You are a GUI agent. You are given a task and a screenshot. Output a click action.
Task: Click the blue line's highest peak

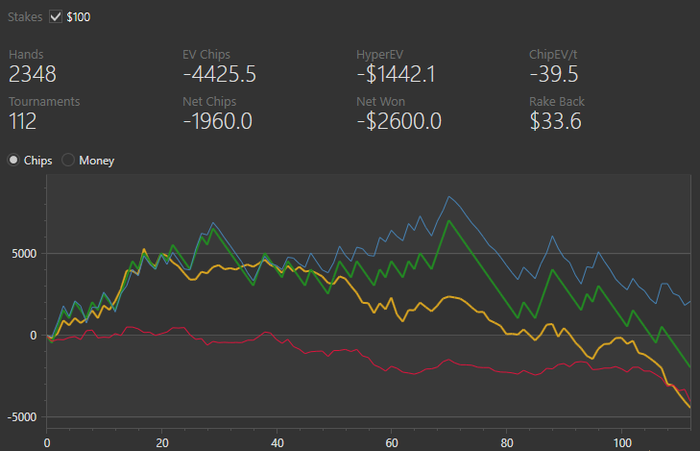pyautogui.click(x=449, y=197)
